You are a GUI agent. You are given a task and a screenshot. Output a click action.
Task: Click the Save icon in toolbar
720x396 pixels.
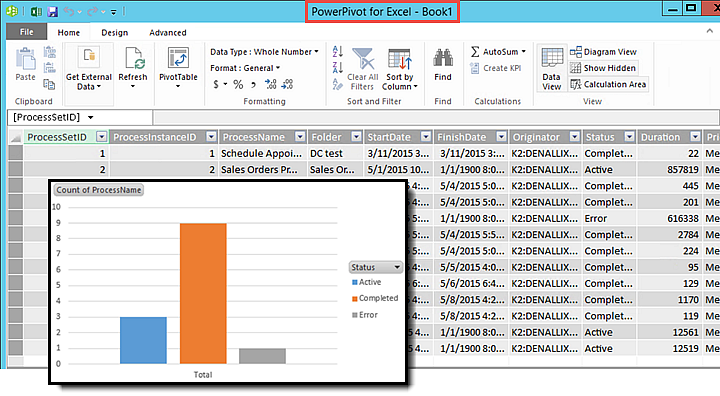(x=53, y=11)
